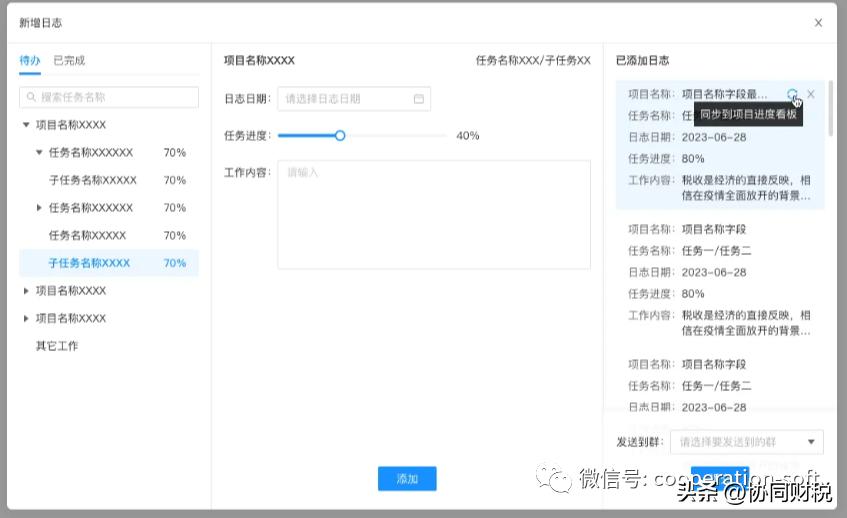Click the 70% value of highlighted subtask
Screen dimensions: 847x518
[x=174, y=263]
